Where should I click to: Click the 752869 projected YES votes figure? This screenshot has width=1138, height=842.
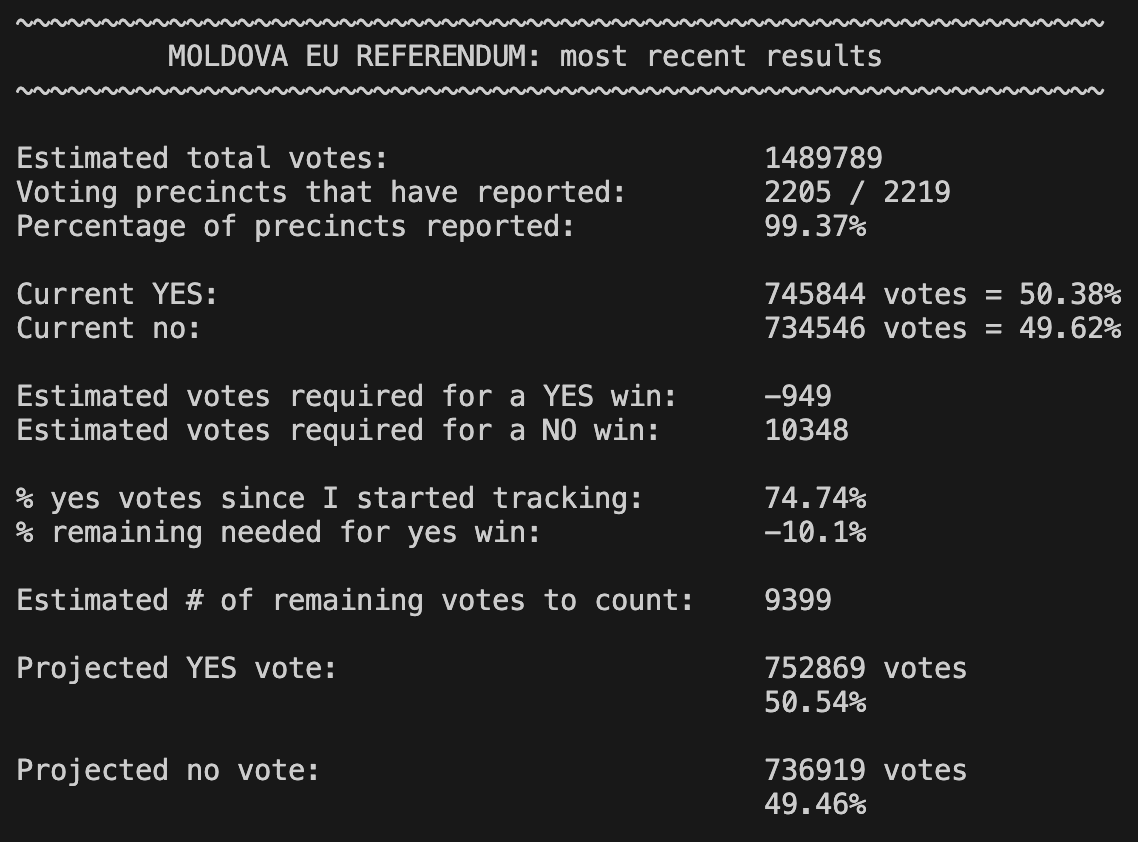click(815, 668)
